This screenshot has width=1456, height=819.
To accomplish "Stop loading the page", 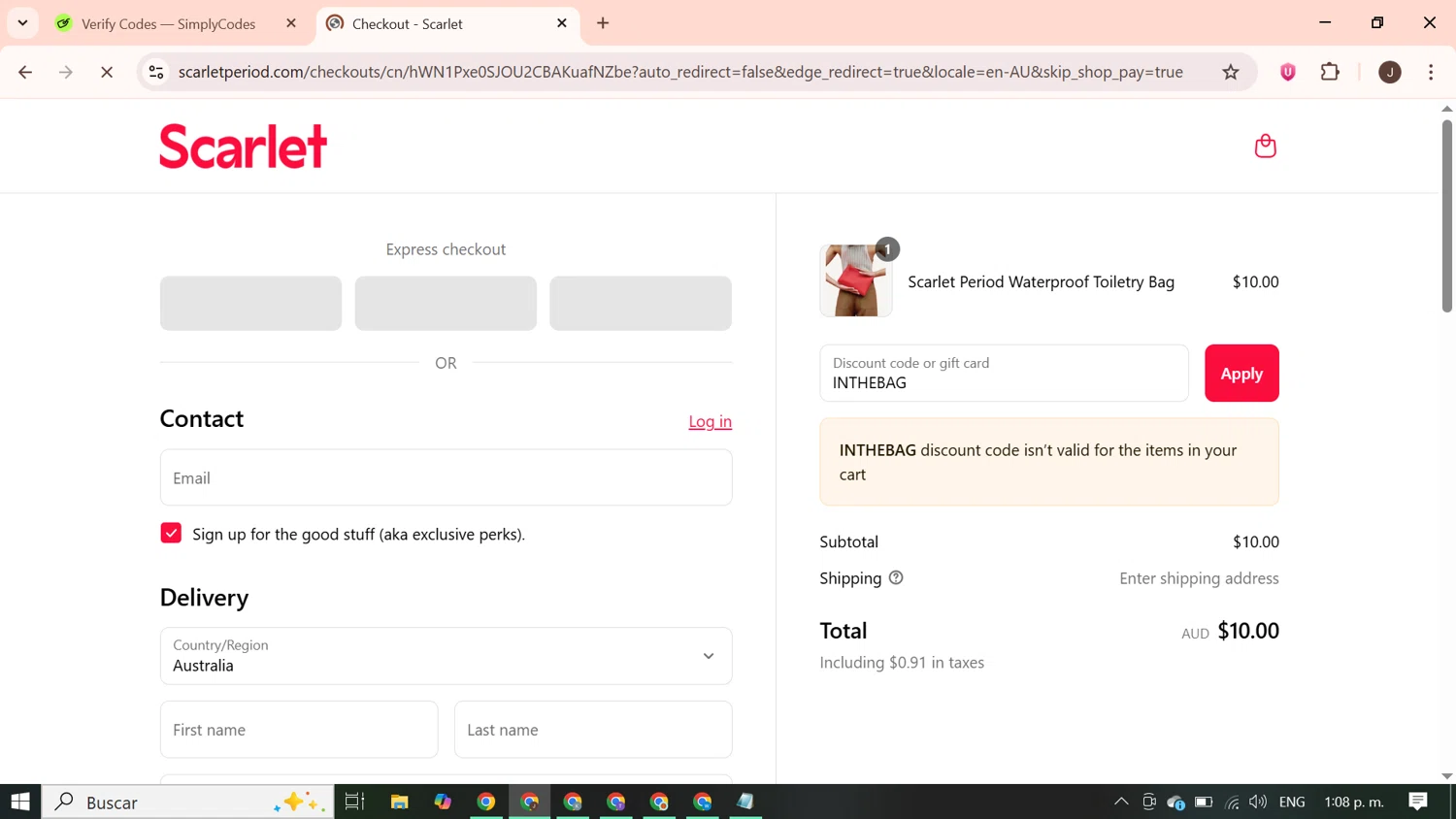I will pyautogui.click(x=107, y=72).
